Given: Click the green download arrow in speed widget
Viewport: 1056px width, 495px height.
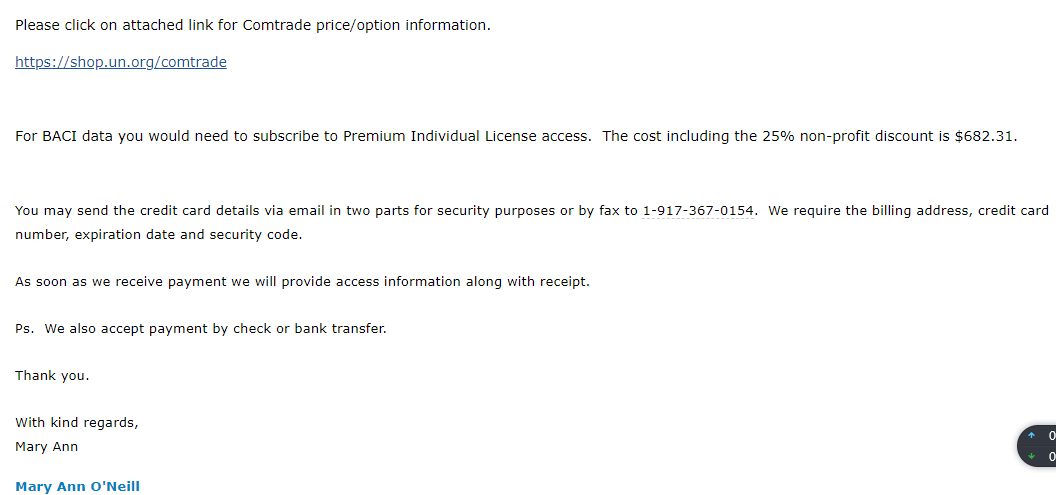Looking at the screenshot, I should tap(1032, 457).
